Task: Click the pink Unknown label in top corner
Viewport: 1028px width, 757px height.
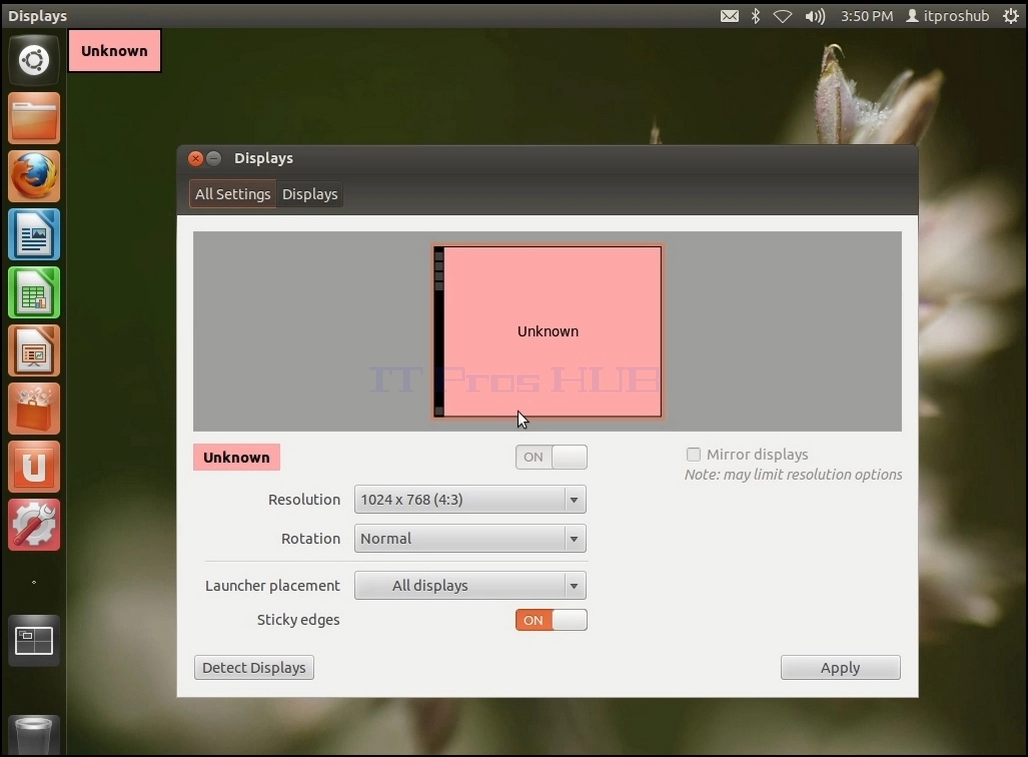Action: pos(114,50)
